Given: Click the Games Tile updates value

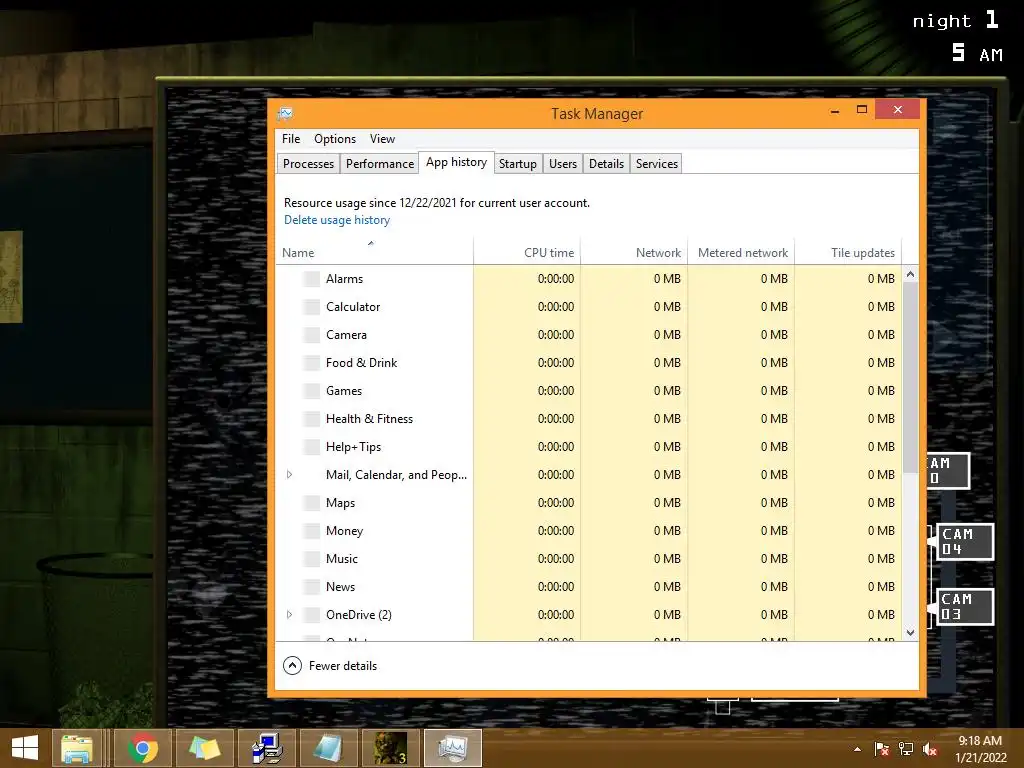Looking at the screenshot, I should coord(881,391).
